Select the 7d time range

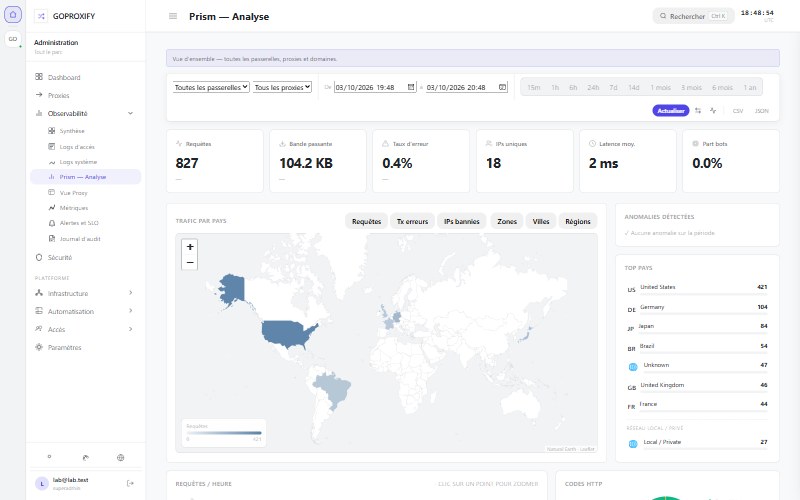point(613,88)
